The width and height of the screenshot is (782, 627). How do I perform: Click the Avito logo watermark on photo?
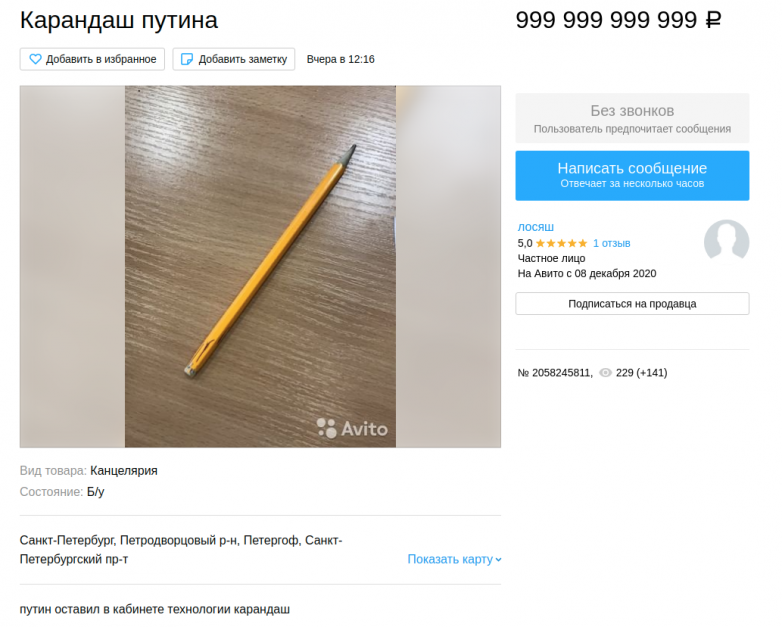[352, 428]
